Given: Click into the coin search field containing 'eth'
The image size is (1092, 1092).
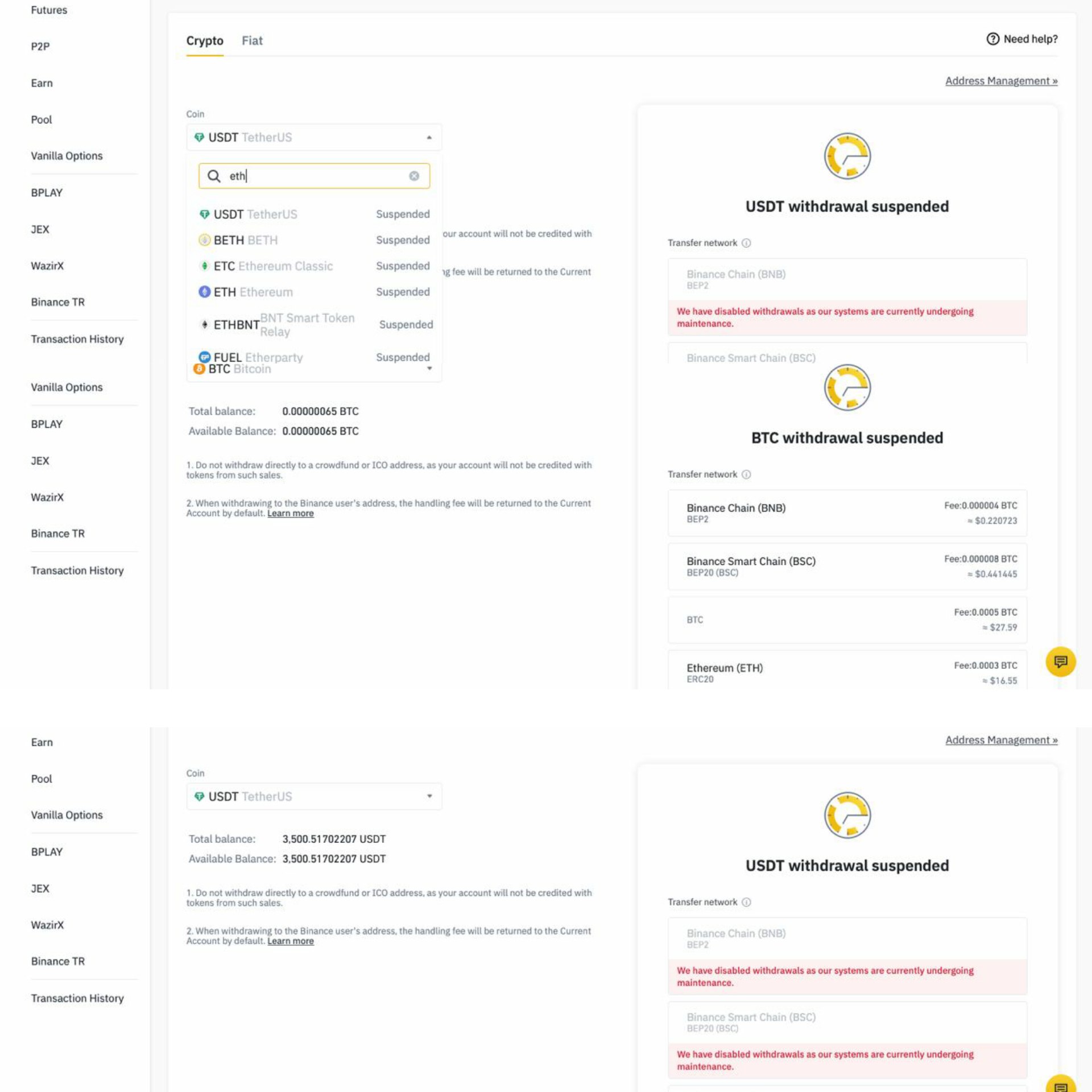Looking at the screenshot, I should coord(314,176).
